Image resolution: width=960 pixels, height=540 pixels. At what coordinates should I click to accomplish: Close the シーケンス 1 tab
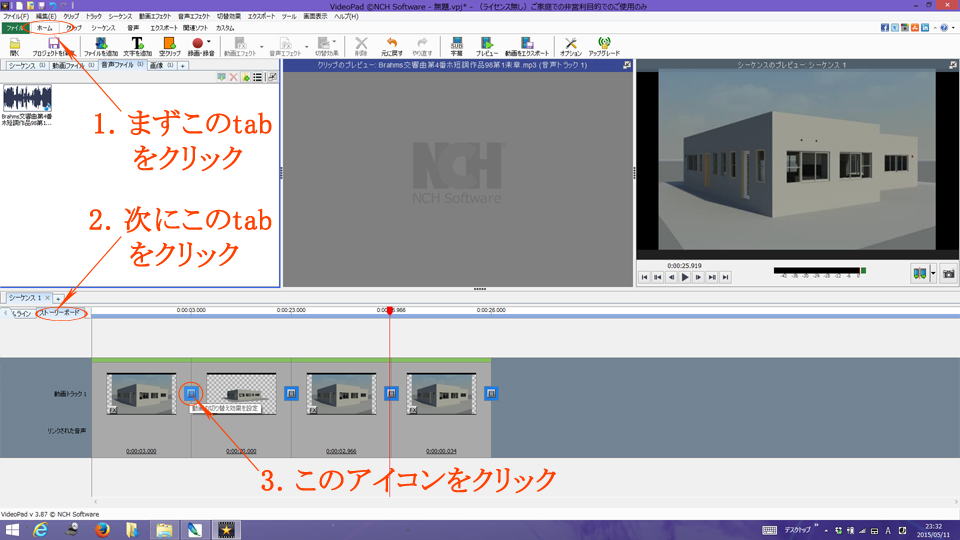click(x=47, y=298)
